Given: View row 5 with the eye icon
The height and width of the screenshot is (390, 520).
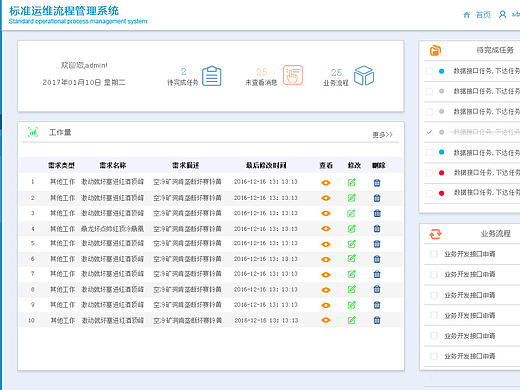Looking at the screenshot, I should [326, 244].
